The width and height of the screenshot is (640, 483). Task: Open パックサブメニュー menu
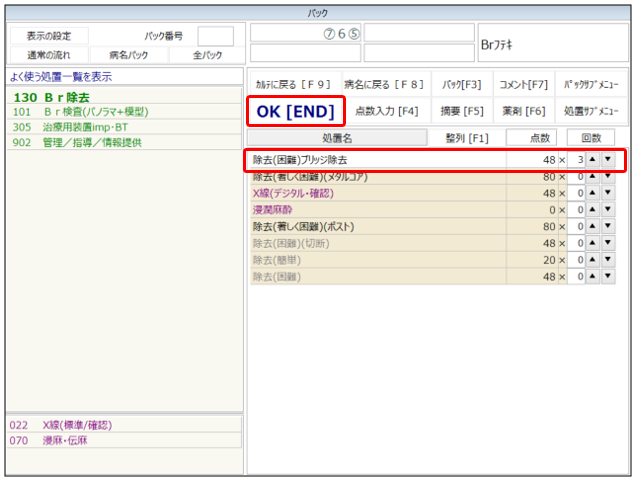591,85
